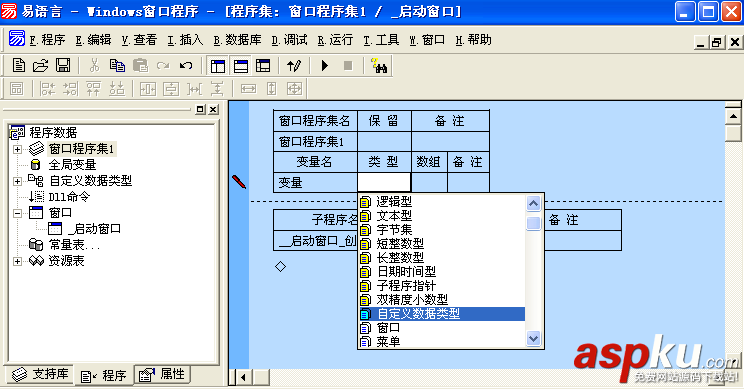Screen dimensions: 744x389
Task: Click the New file toolbar icon
Action: click(x=18, y=65)
